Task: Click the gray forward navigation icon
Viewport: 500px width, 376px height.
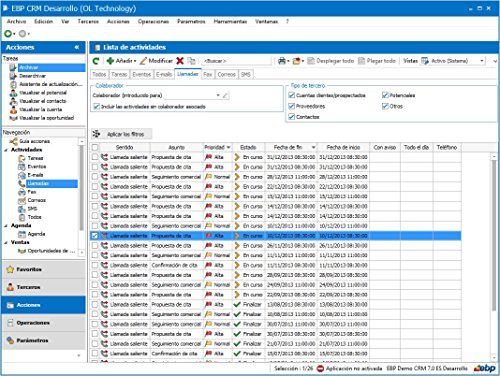Action: click(22, 34)
